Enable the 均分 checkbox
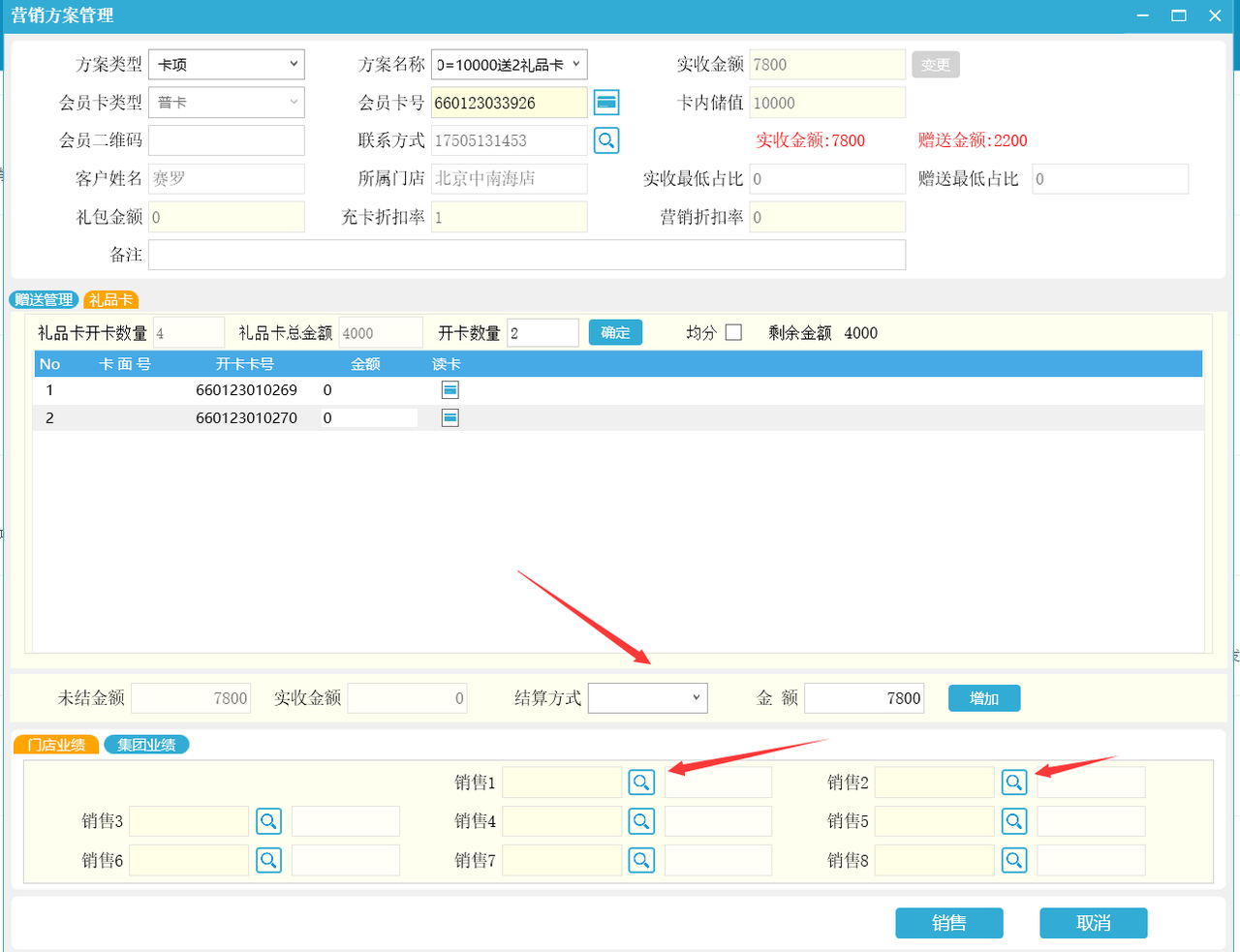Image resolution: width=1240 pixels, height=952 pixels. click(733, 332)
